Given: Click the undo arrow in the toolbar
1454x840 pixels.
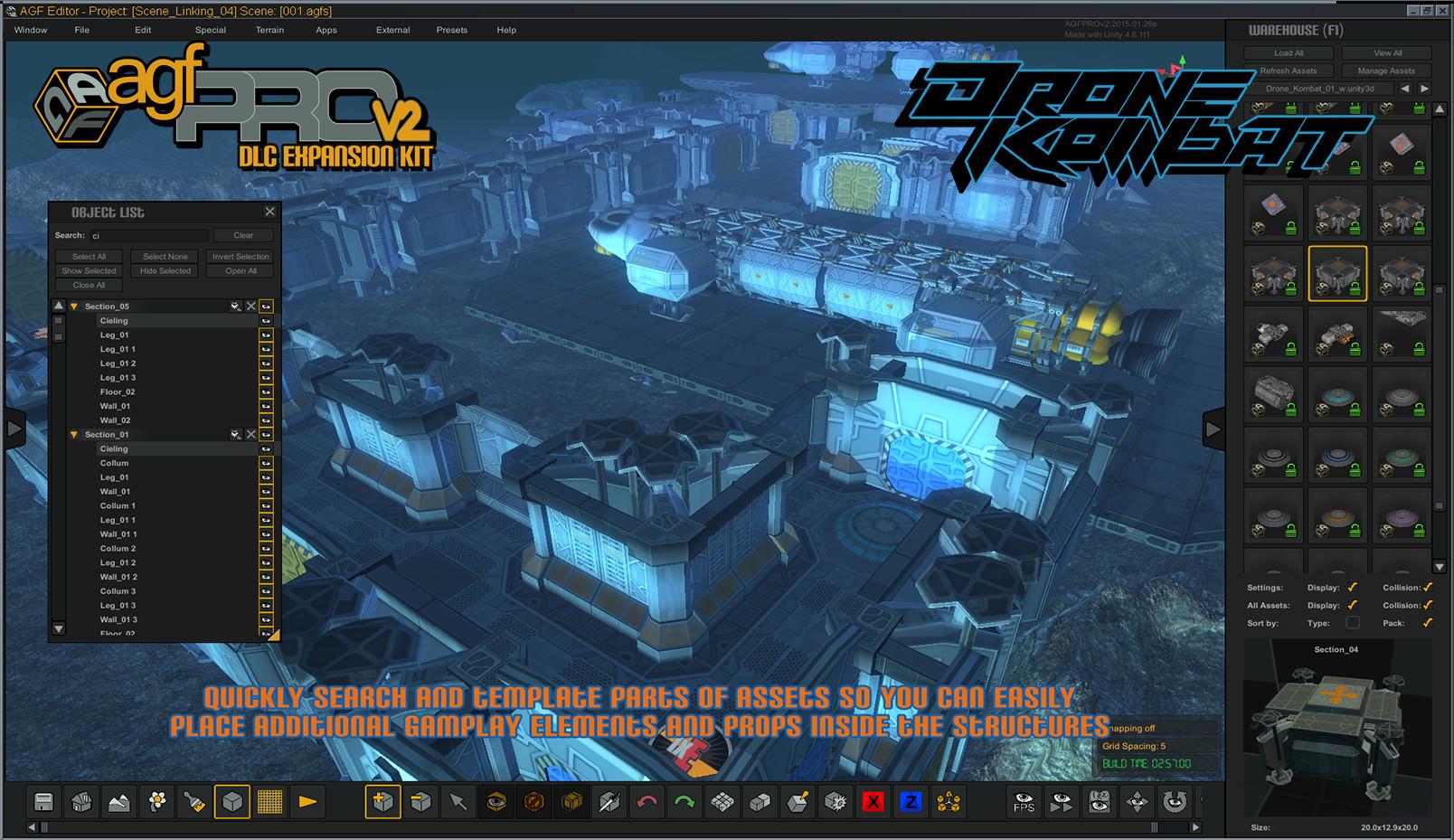Looking at the screenshot, I should (648, 801).
